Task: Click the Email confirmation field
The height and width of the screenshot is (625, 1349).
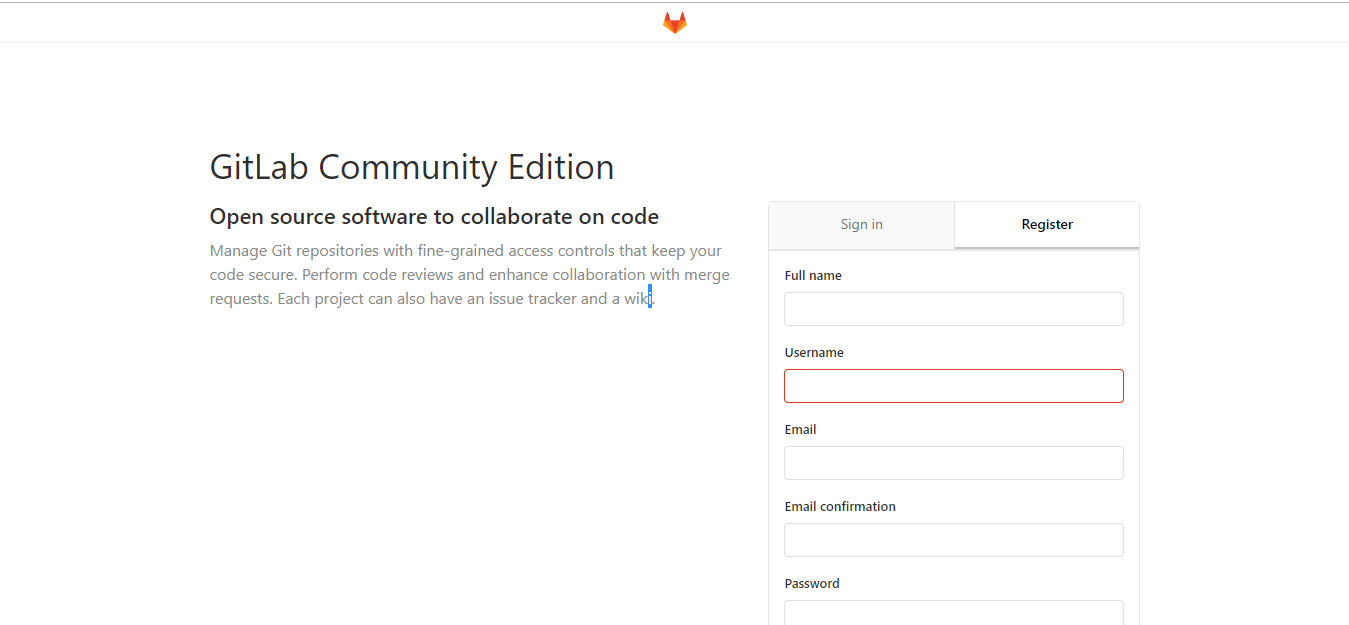Action: pos(954,540)
